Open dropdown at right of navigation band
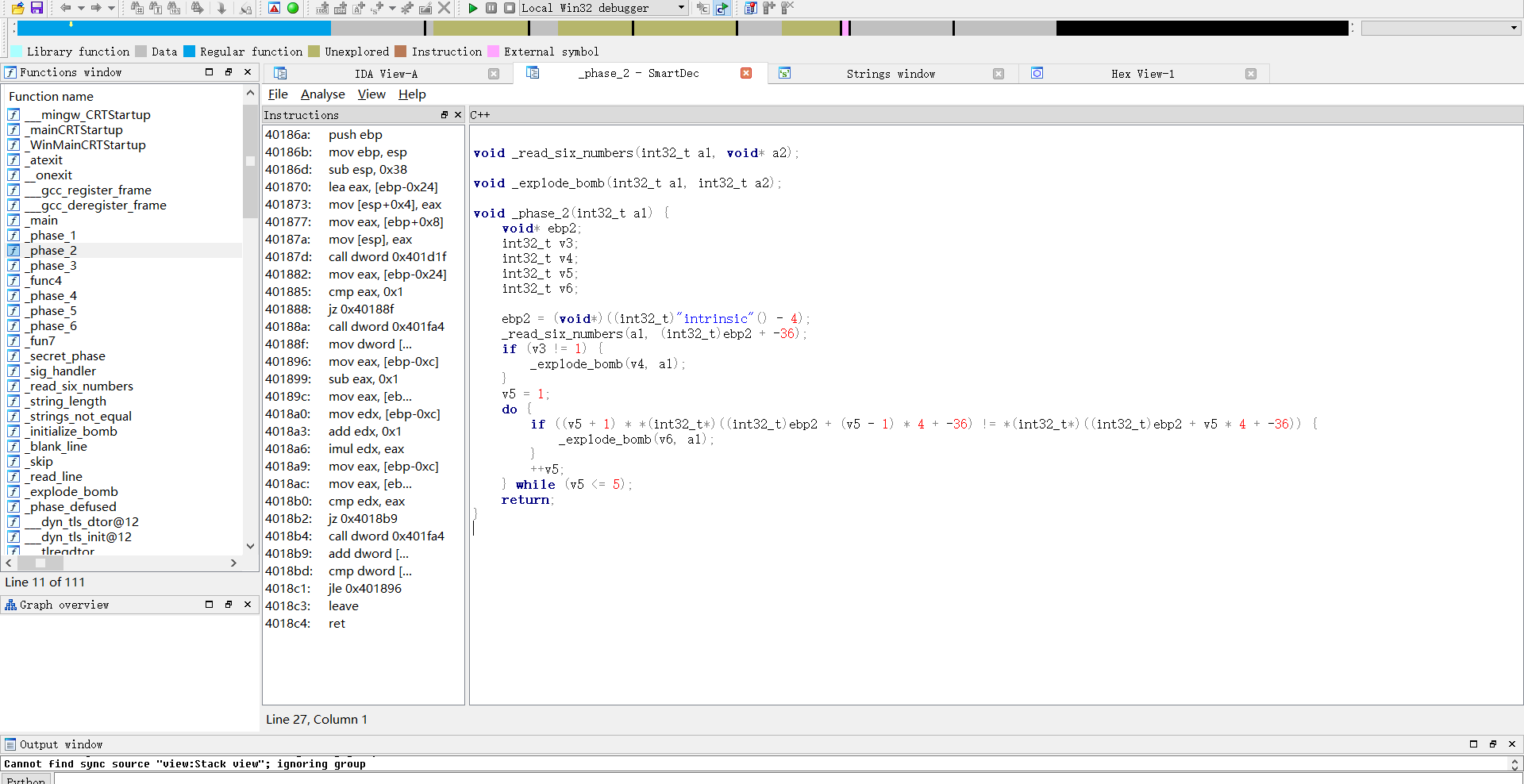 [1513, 28]
